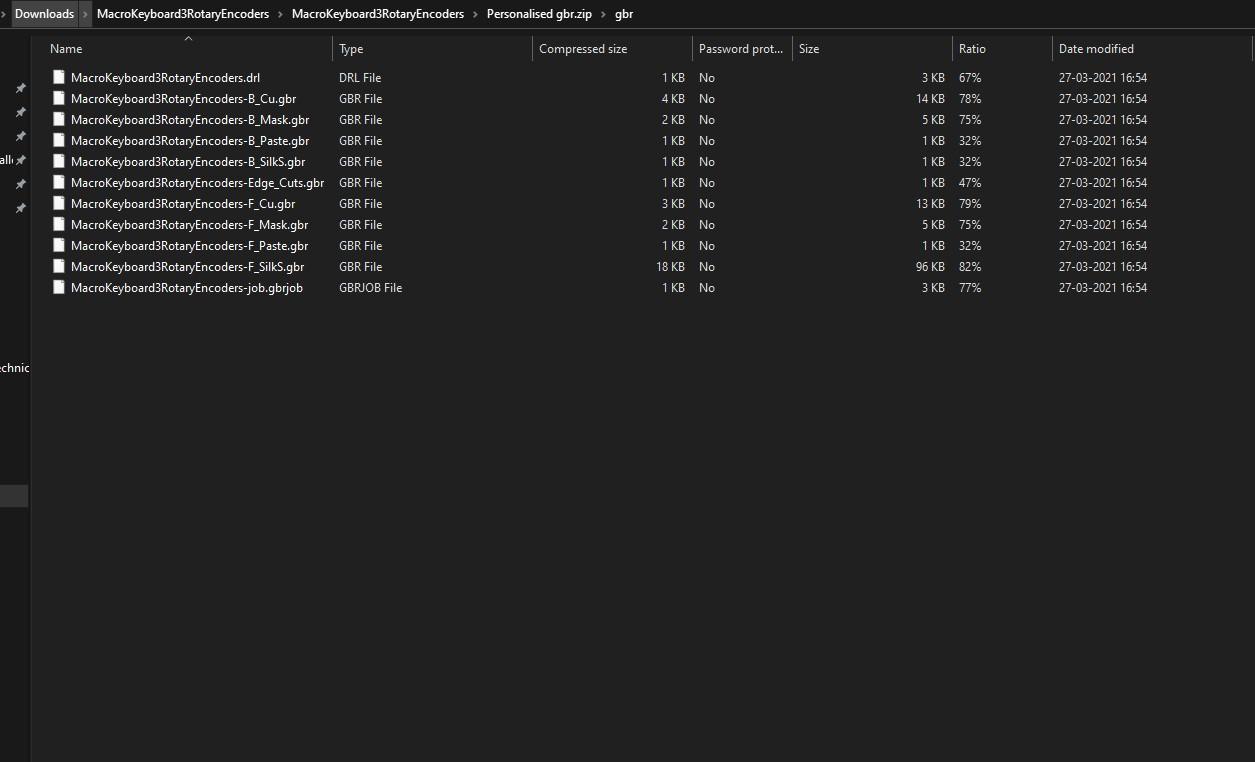Click the '4 KB' compressed size cell
This screenshot has height=762, width=1255.
pos(673,98)
